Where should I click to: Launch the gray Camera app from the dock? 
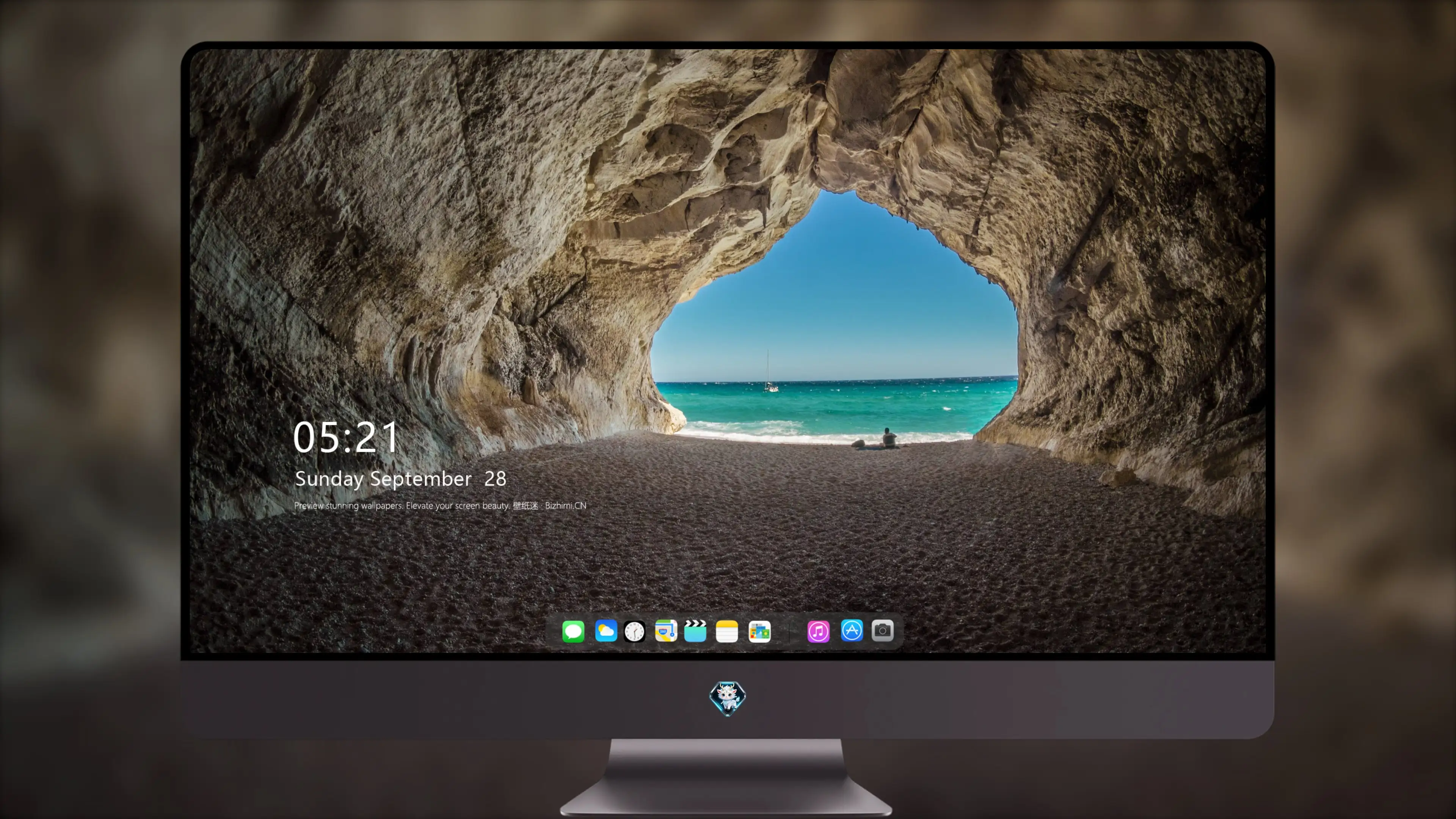(x=882, y=631)
